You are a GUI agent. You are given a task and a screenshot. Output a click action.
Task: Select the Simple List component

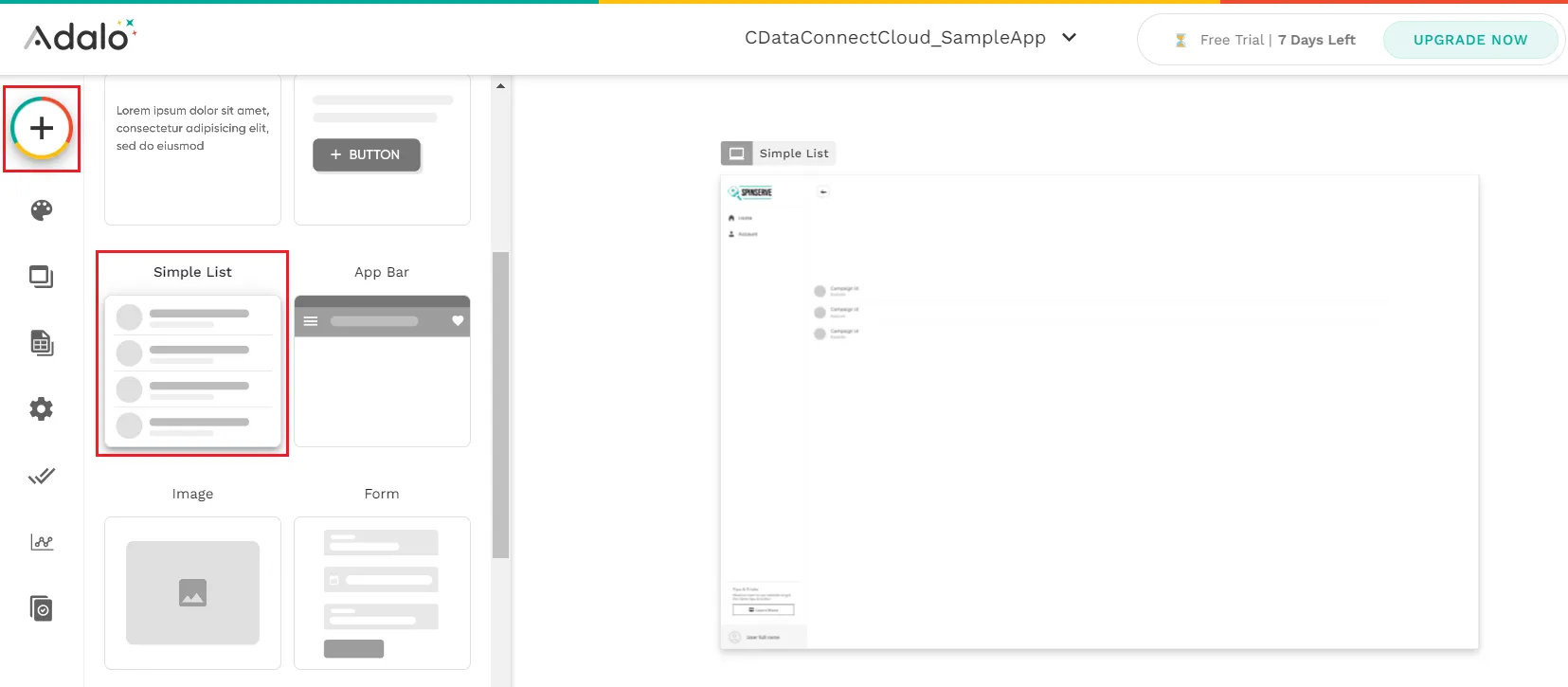point(192,371)
